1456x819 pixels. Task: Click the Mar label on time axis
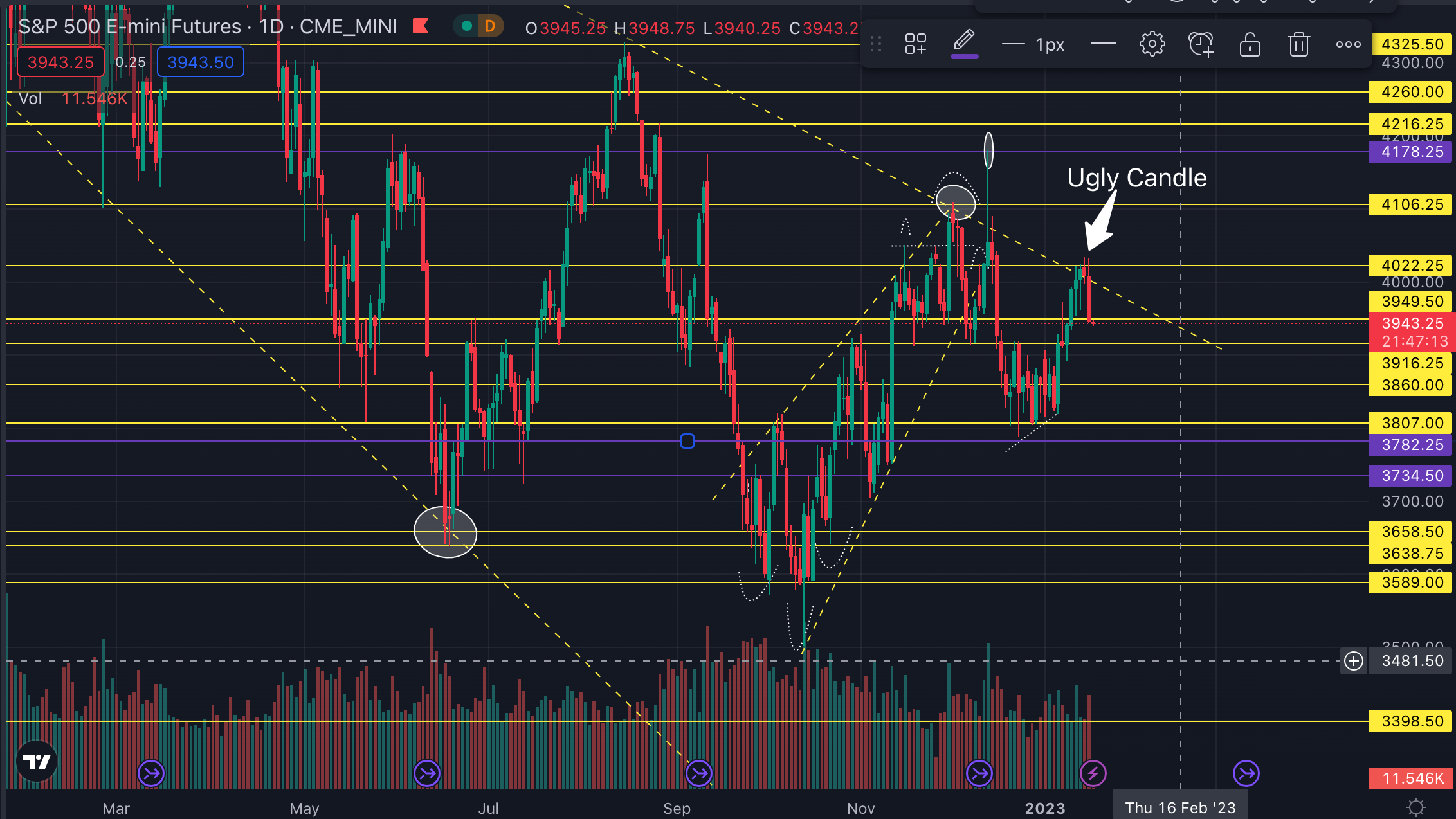point(116,808)
